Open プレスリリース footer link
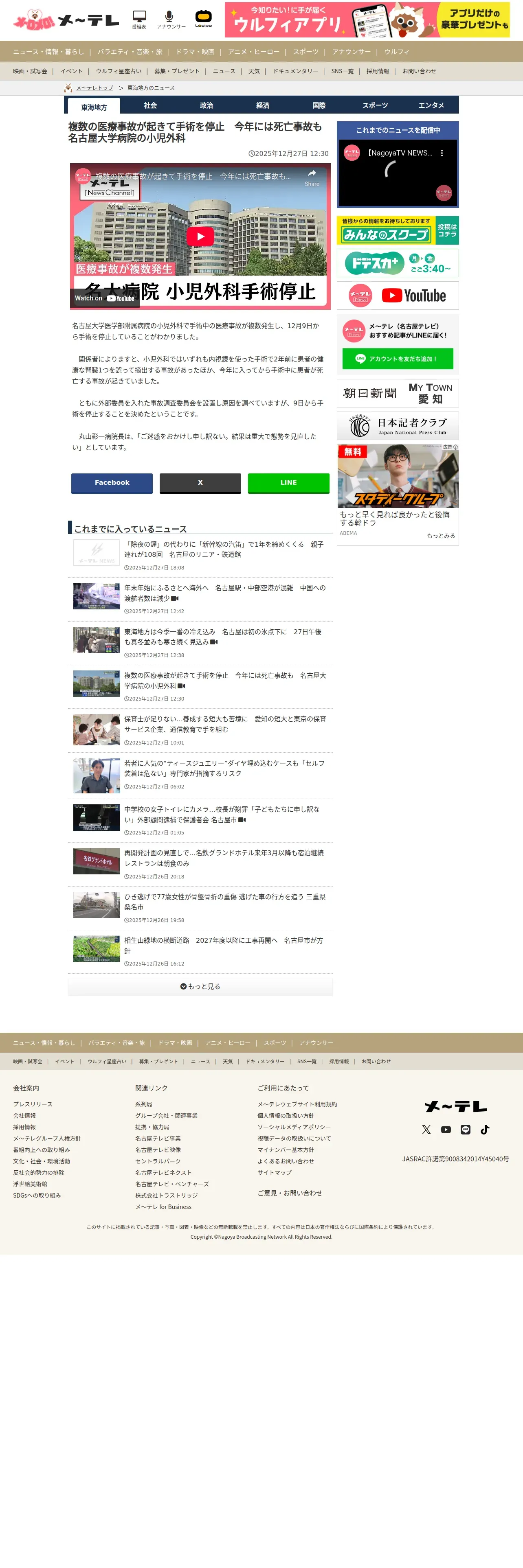 pyautogui.click(x=33, y=1104)
